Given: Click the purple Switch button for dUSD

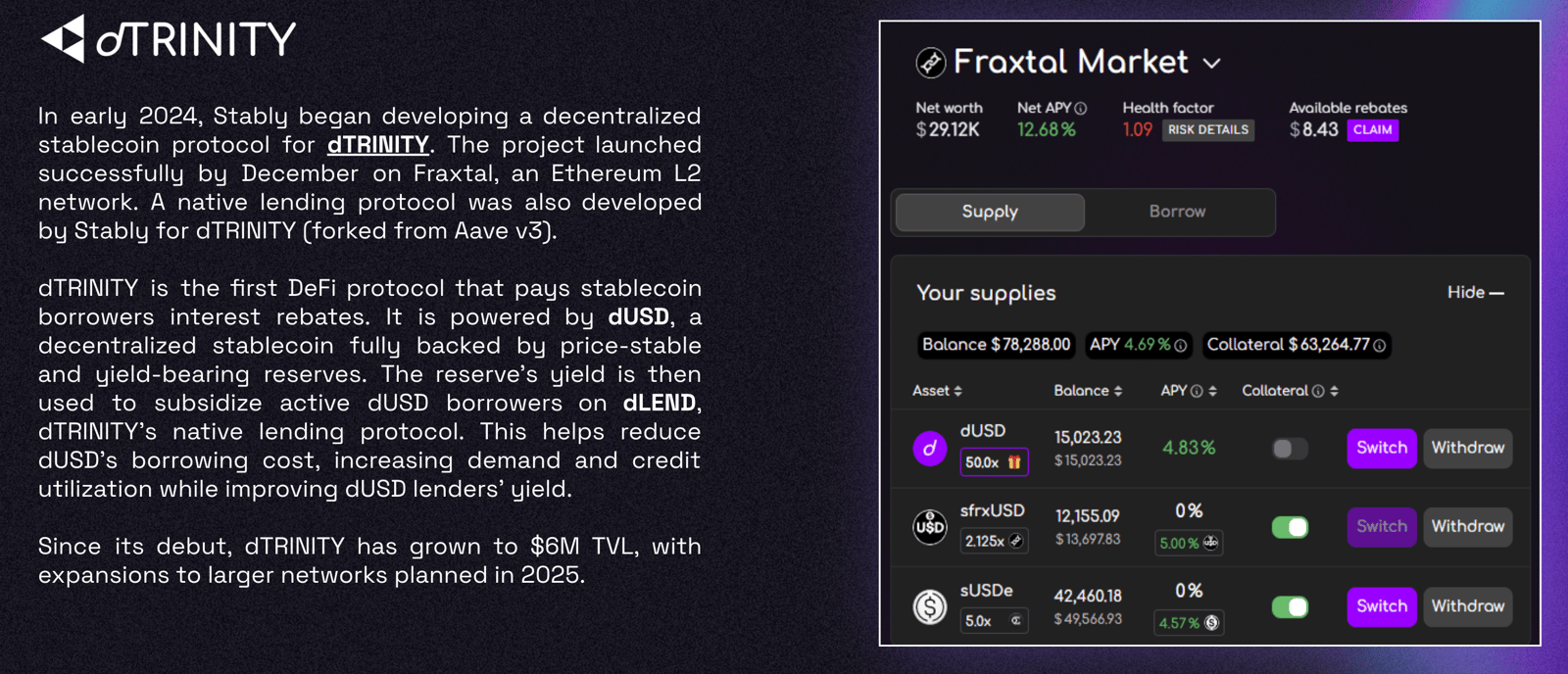Looking at the screenshot, I should (1382, 449).
